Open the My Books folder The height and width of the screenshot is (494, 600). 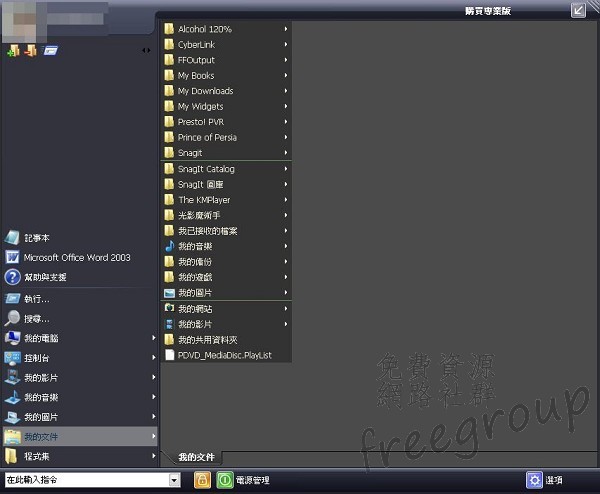pyautogui.click(x=226, y=76)
